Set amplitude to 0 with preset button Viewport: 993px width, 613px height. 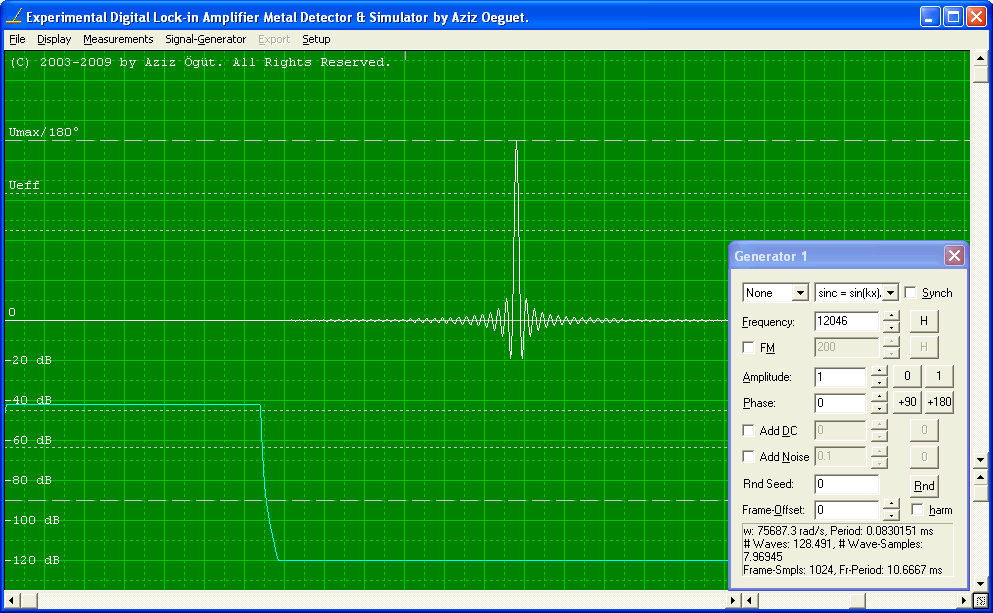tap(907, 376)
